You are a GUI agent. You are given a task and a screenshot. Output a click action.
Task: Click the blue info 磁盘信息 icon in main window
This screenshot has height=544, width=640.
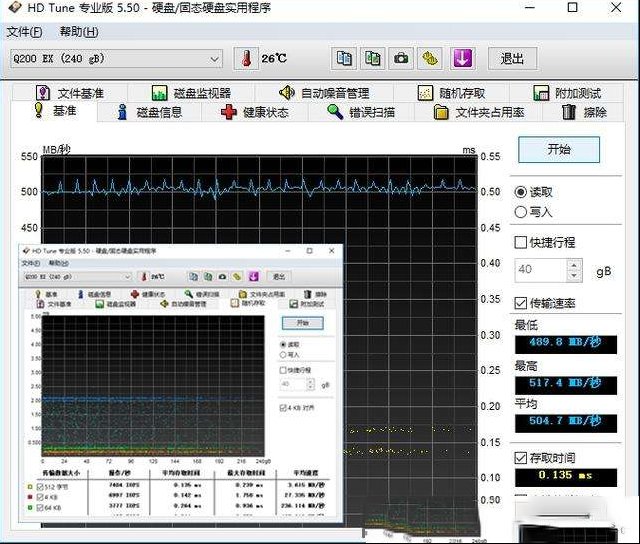(x=122, y=112)
